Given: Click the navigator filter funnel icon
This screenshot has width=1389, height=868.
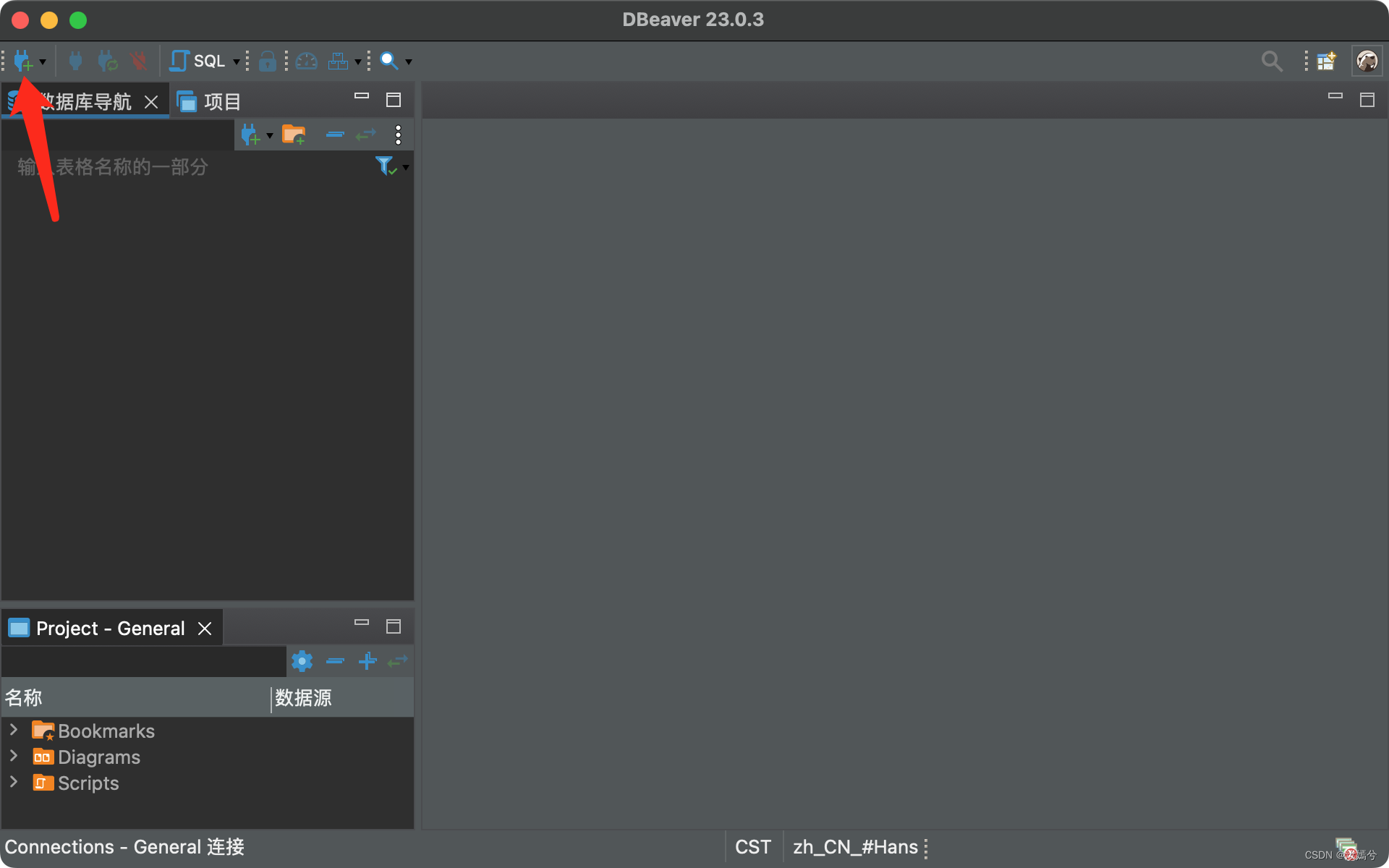Looking at the screenshot, I should click(386, 166).
